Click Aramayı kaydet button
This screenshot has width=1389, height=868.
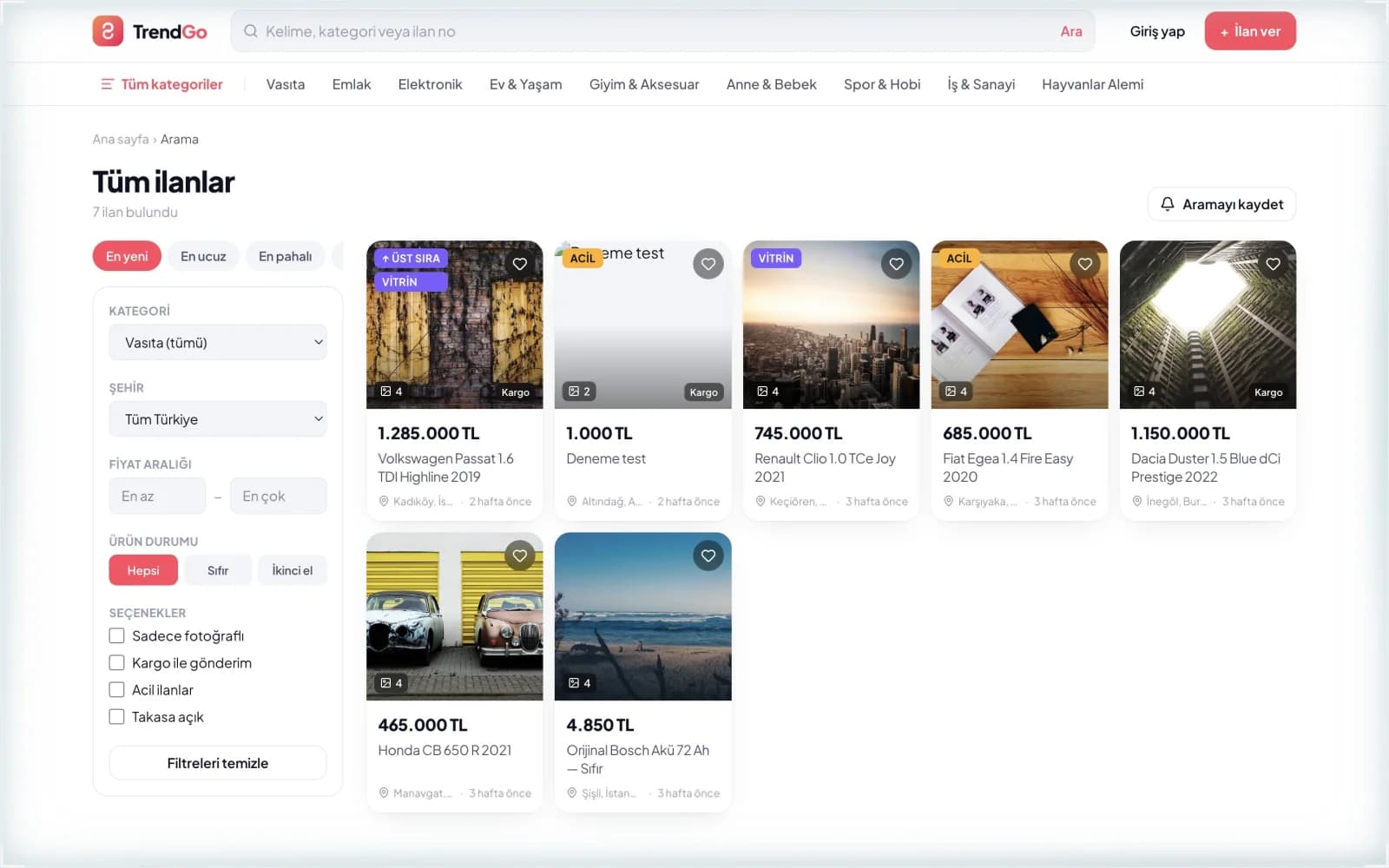point(1221,204)
